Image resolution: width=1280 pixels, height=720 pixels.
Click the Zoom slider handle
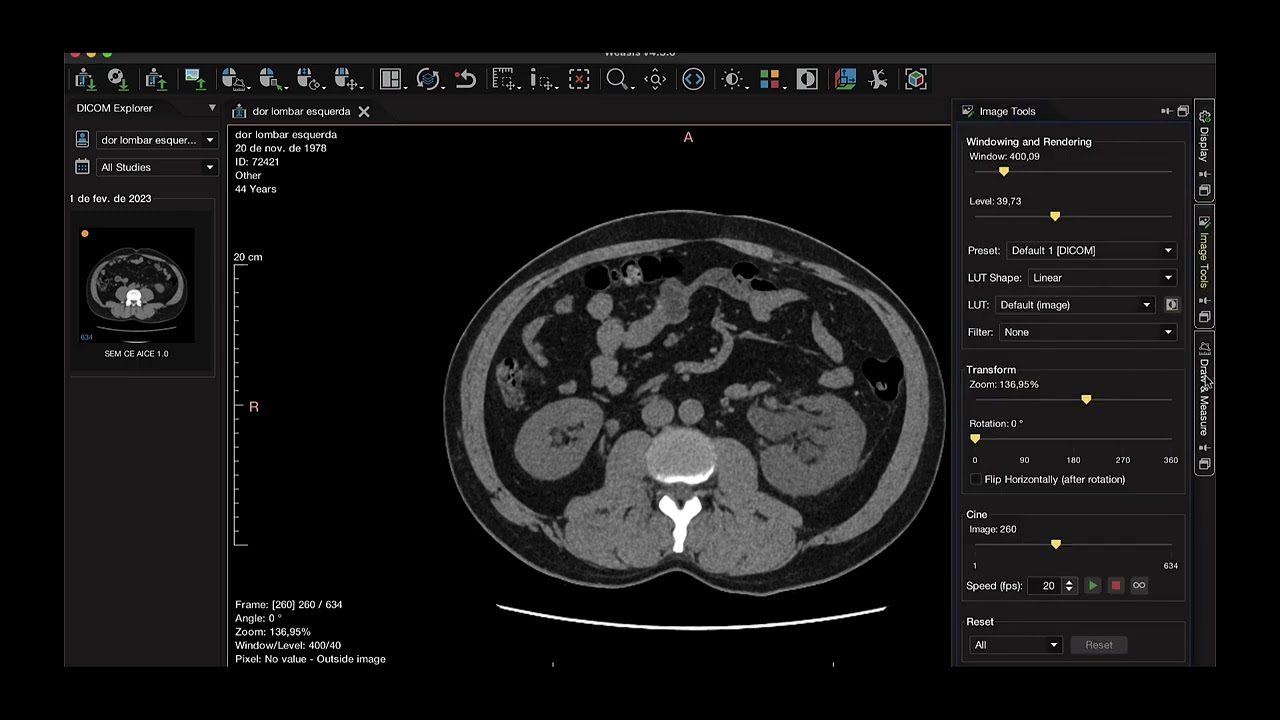pyautogui.click(x=1086, y=400)
